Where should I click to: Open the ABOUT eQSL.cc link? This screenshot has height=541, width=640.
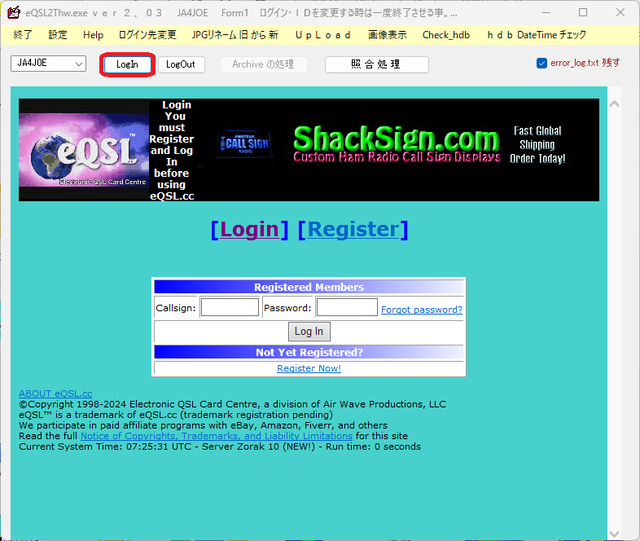point(56,394)
